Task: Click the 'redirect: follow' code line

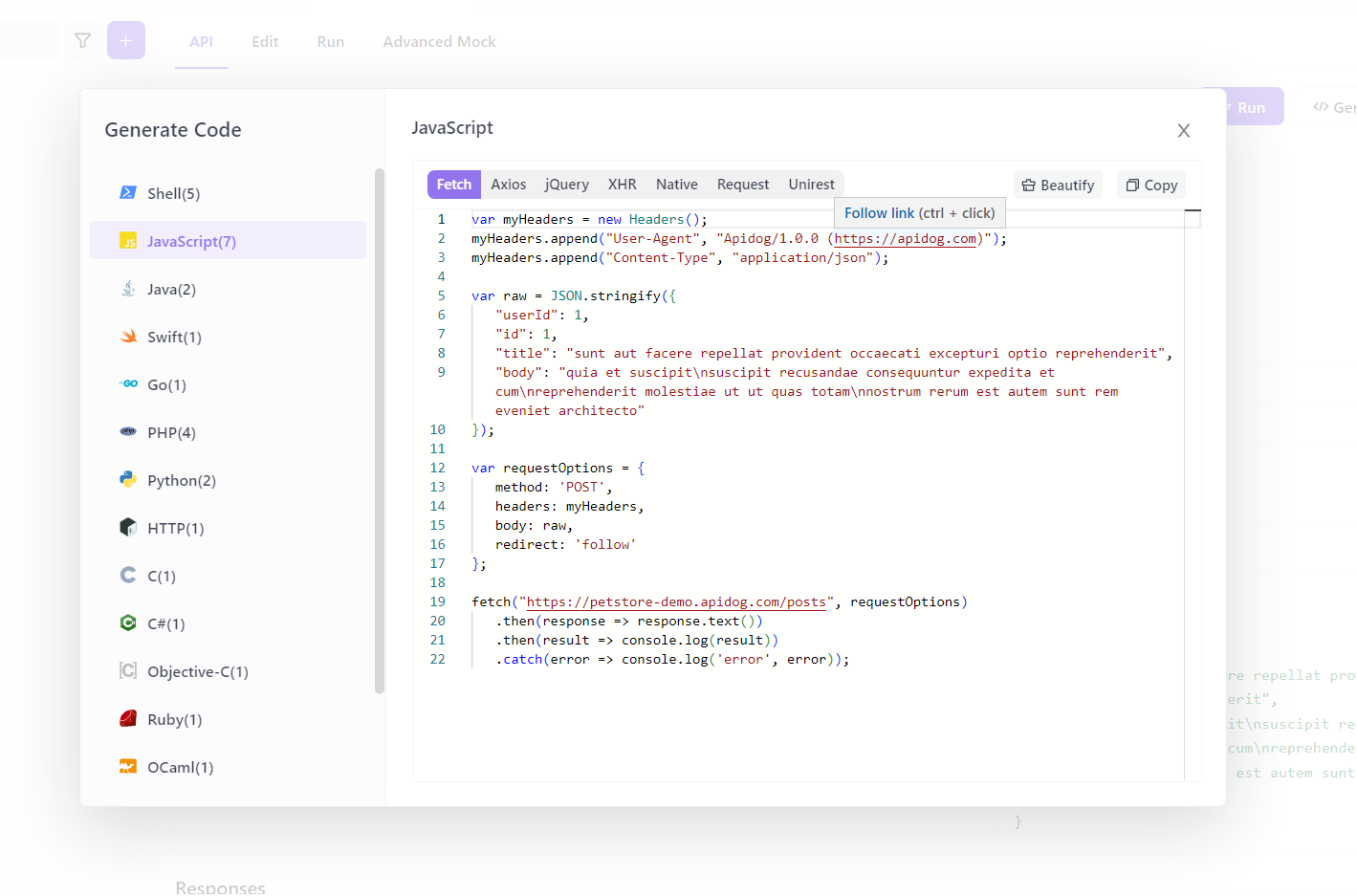Action: click(x=565, y=545)
